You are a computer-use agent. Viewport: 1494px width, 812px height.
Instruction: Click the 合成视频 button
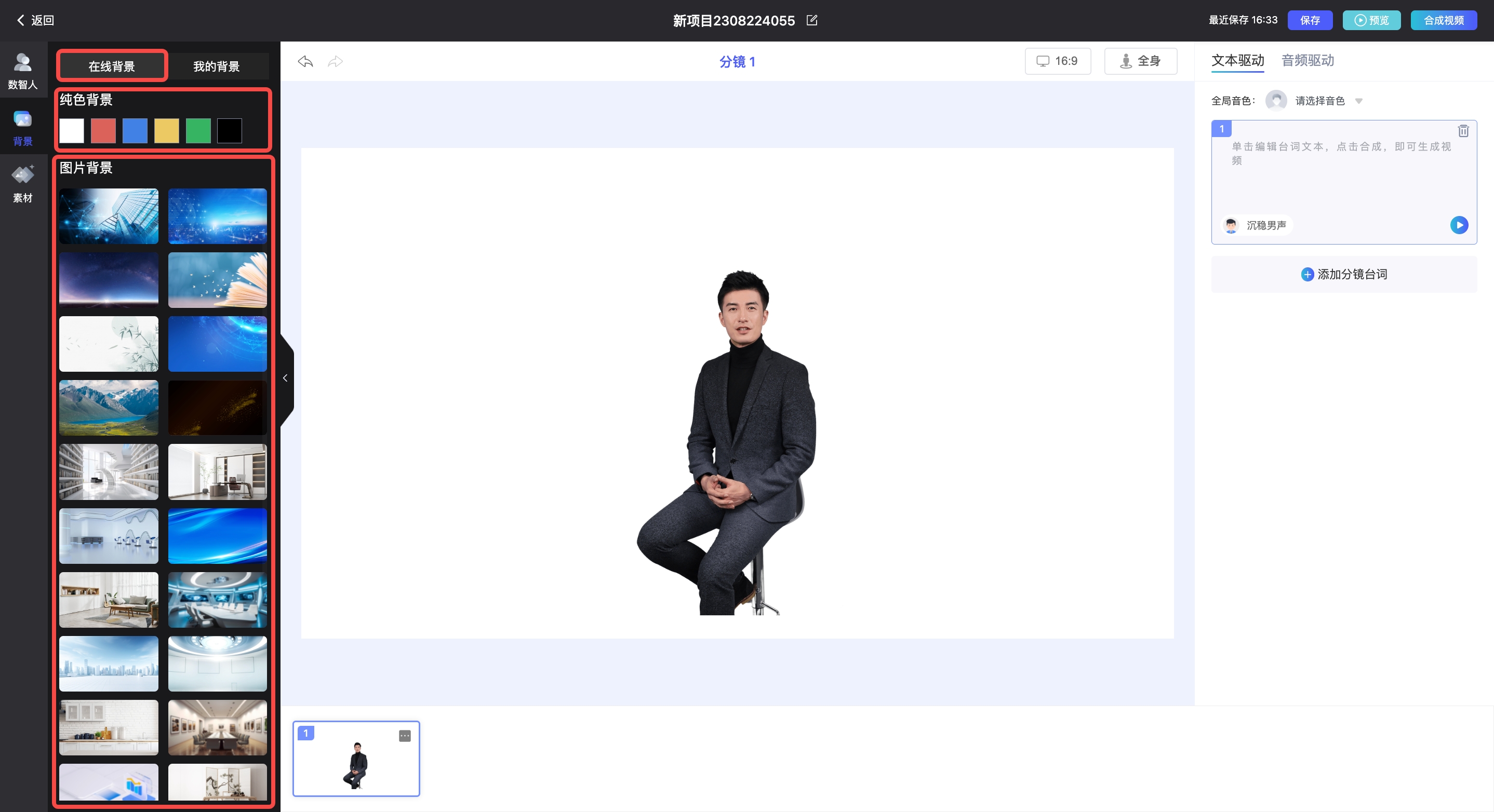tap(1444, 20)
